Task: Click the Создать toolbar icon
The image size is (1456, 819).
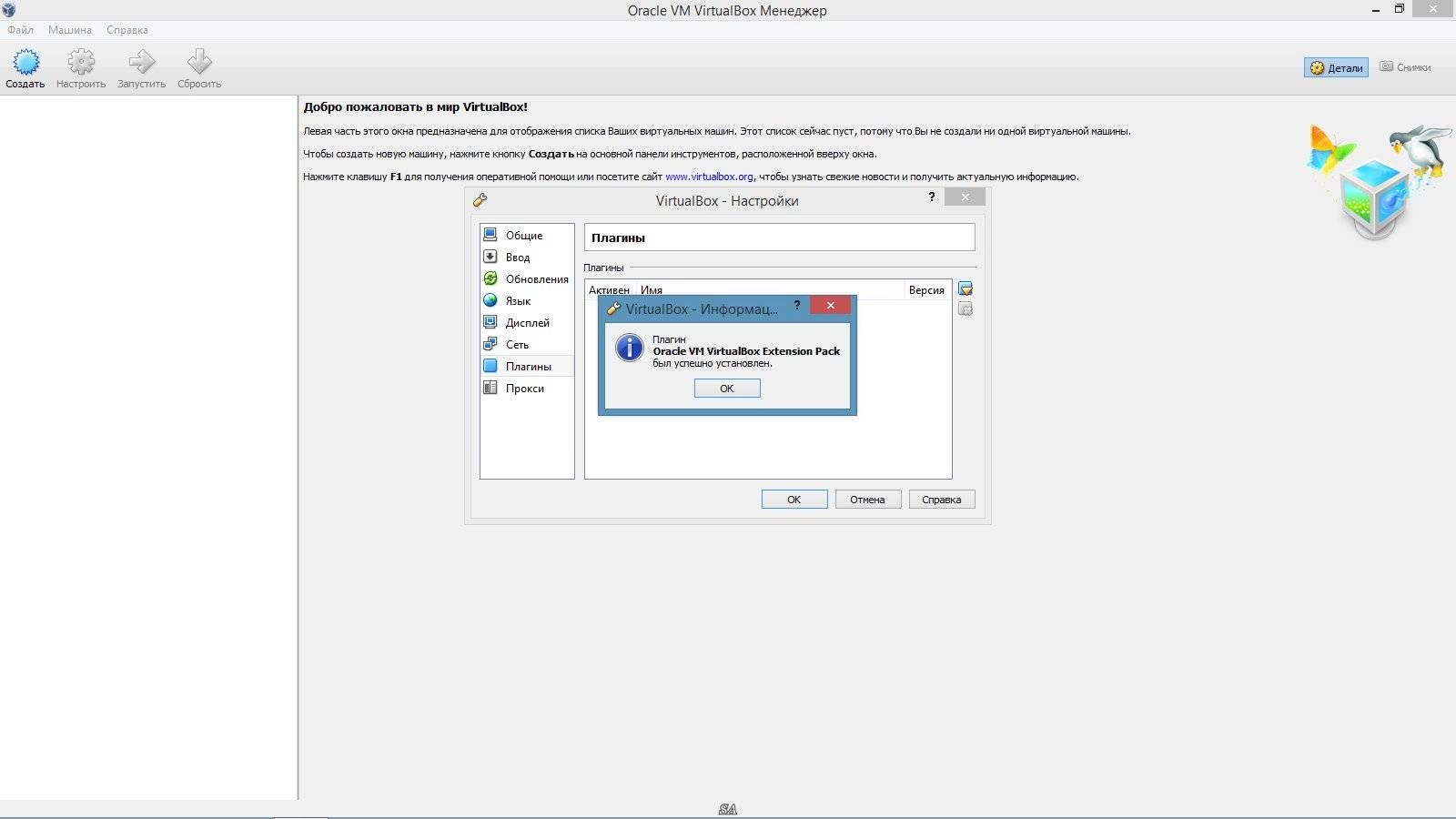Action: pyautogui.click(x=25, y=62)
